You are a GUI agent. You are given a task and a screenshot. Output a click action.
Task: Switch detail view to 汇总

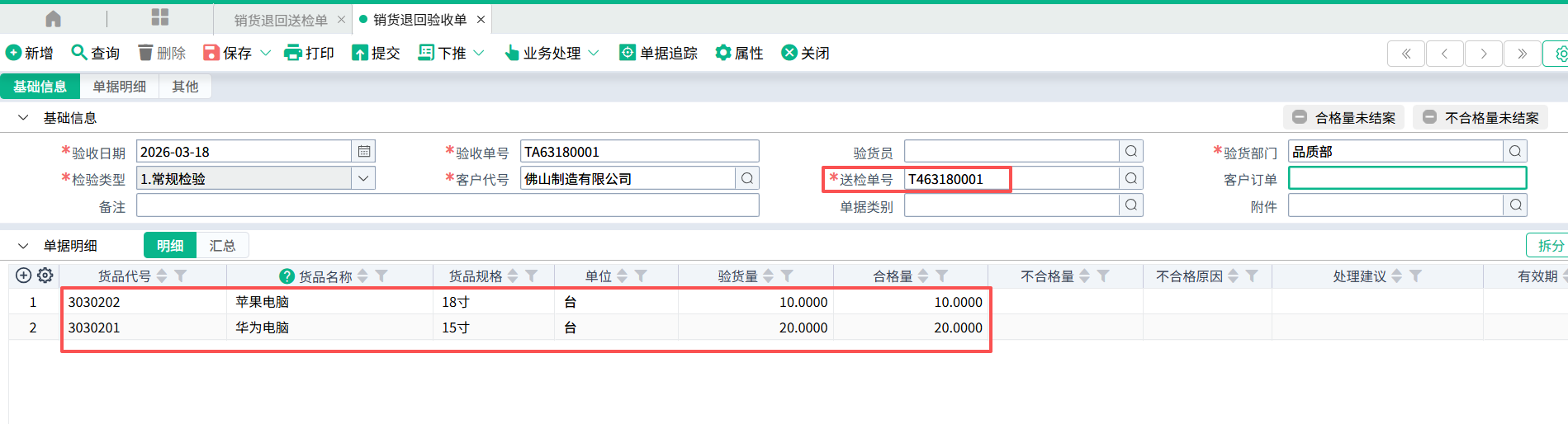(222, 246)
